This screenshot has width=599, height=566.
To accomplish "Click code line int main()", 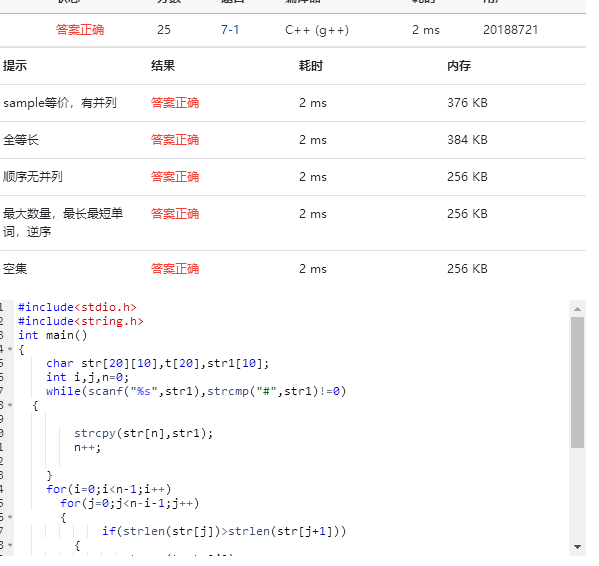I will click(53, 335).
